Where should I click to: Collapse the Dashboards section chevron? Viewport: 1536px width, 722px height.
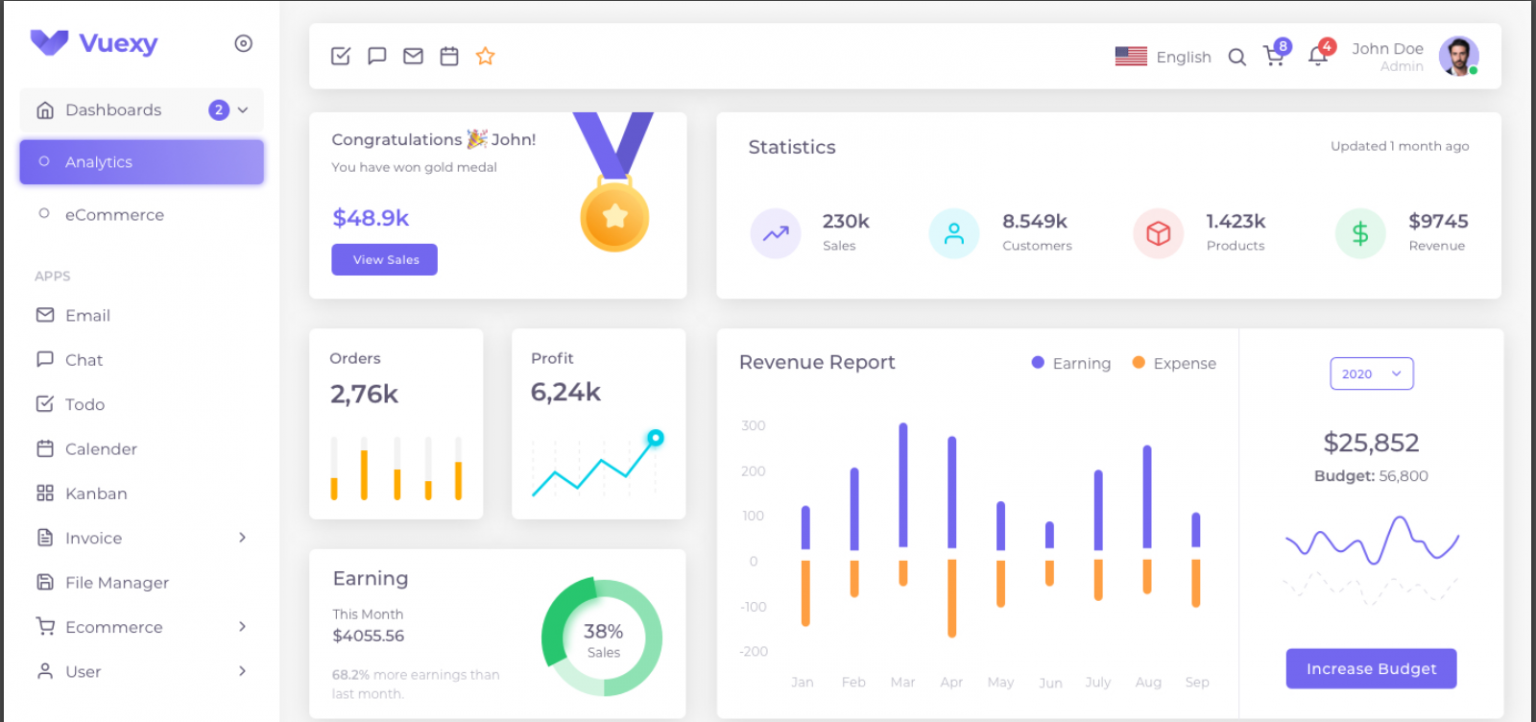tap(245, 110)
